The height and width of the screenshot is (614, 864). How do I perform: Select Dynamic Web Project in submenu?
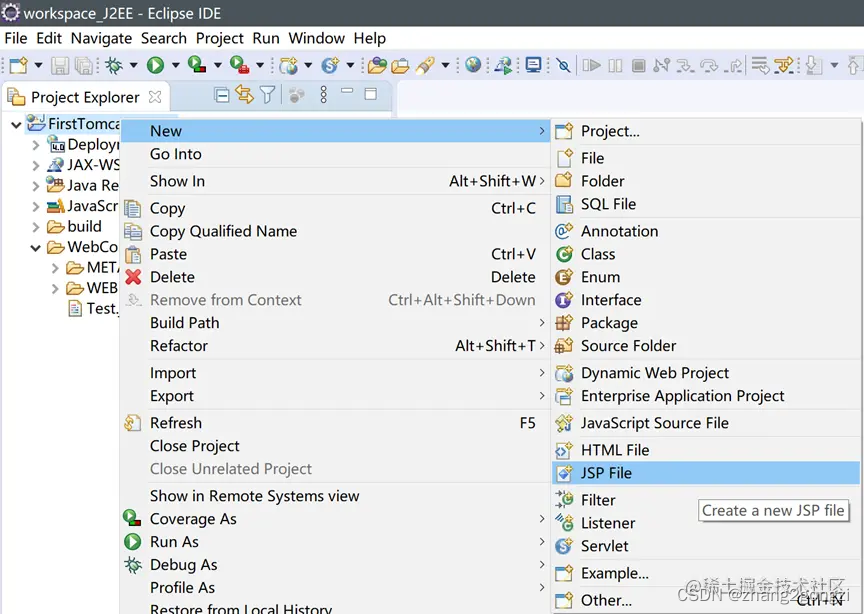pyautogui.click(x=706, y=373)
